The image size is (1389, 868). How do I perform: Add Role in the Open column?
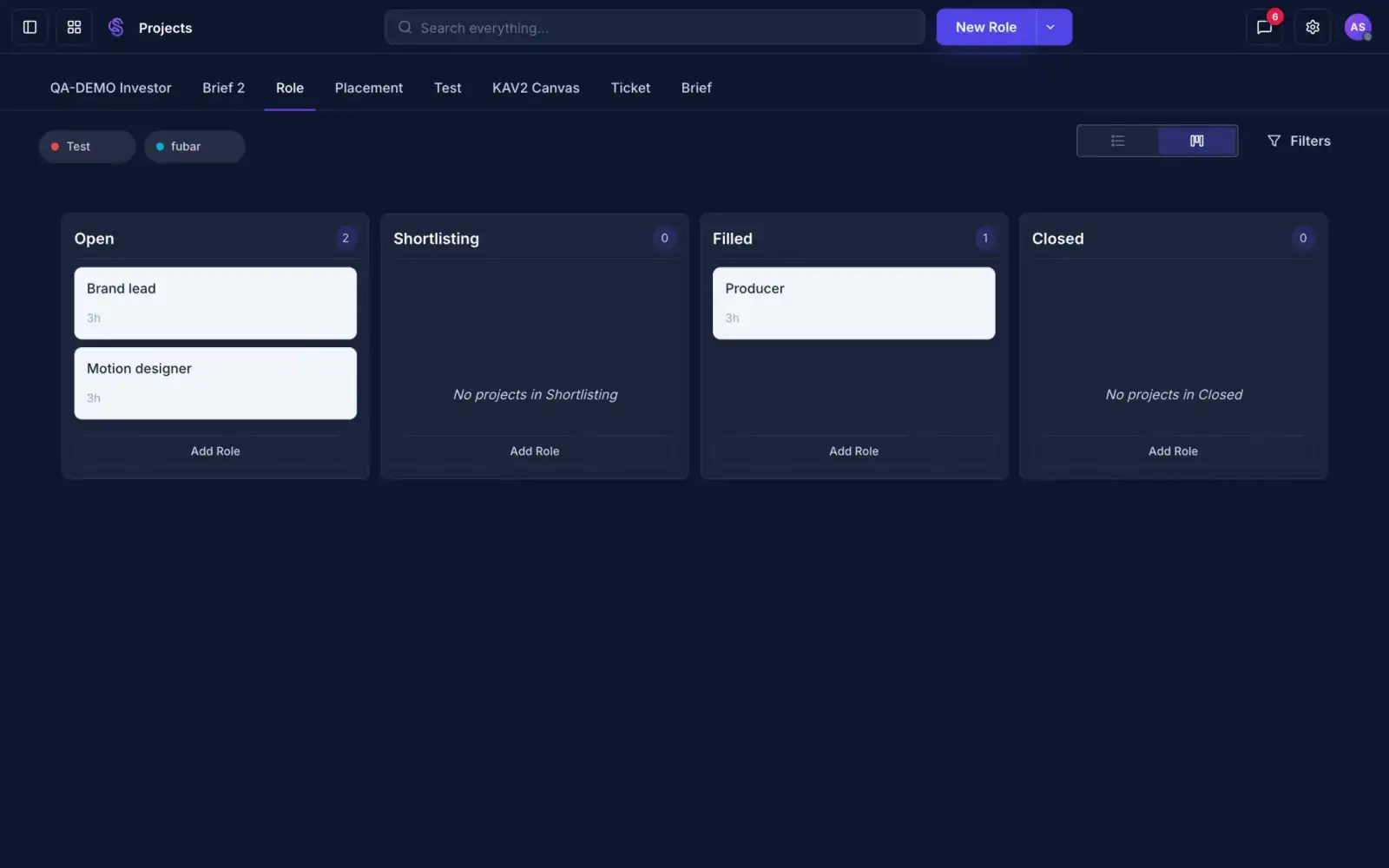coord(215,451)
